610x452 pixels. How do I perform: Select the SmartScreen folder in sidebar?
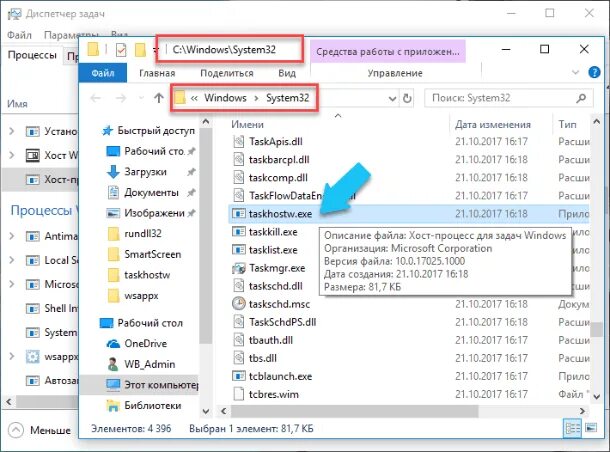pyautogui.click(x=152, y=254)
